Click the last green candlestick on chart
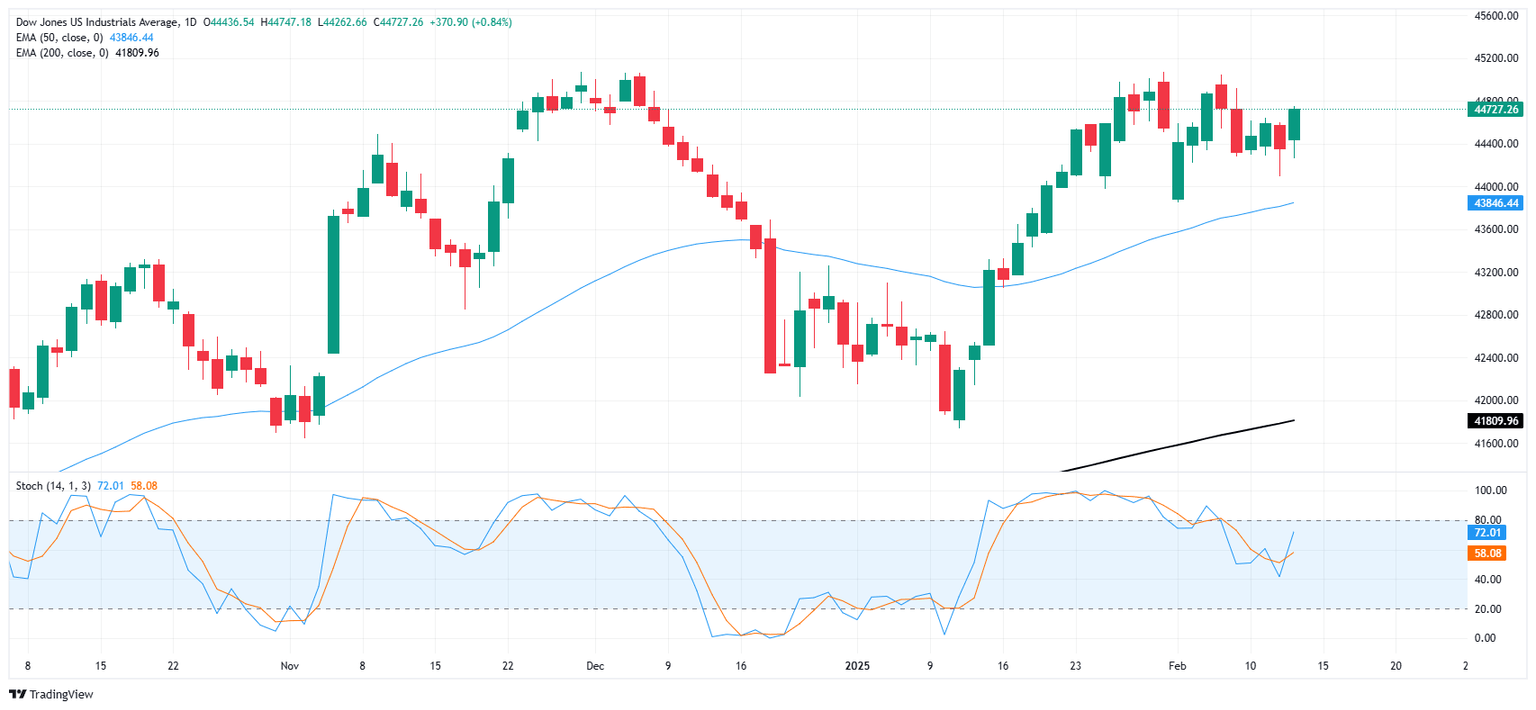 click(x=1294, y=124)
